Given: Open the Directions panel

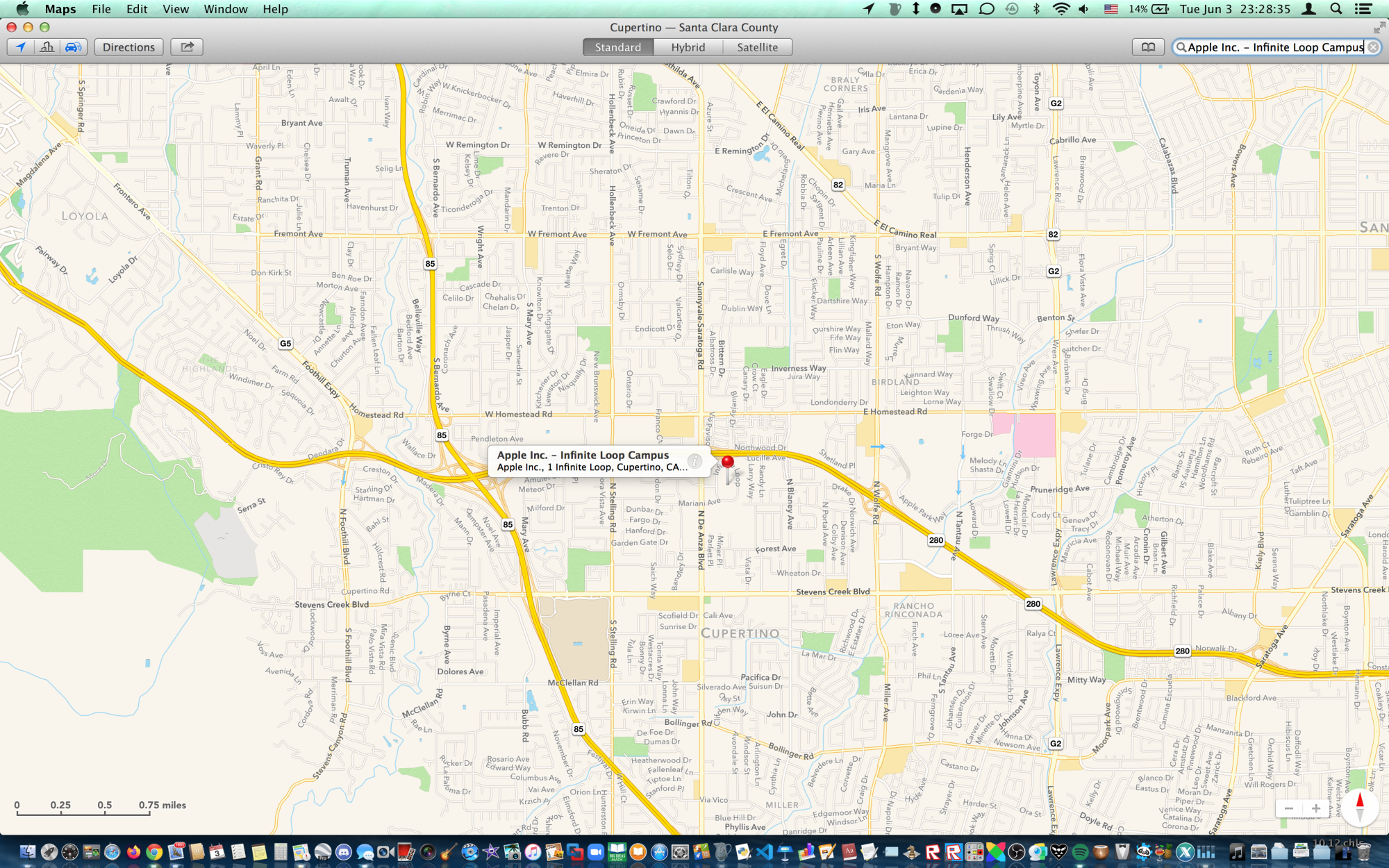Looking at the screenshot, I should coord(128,47).
